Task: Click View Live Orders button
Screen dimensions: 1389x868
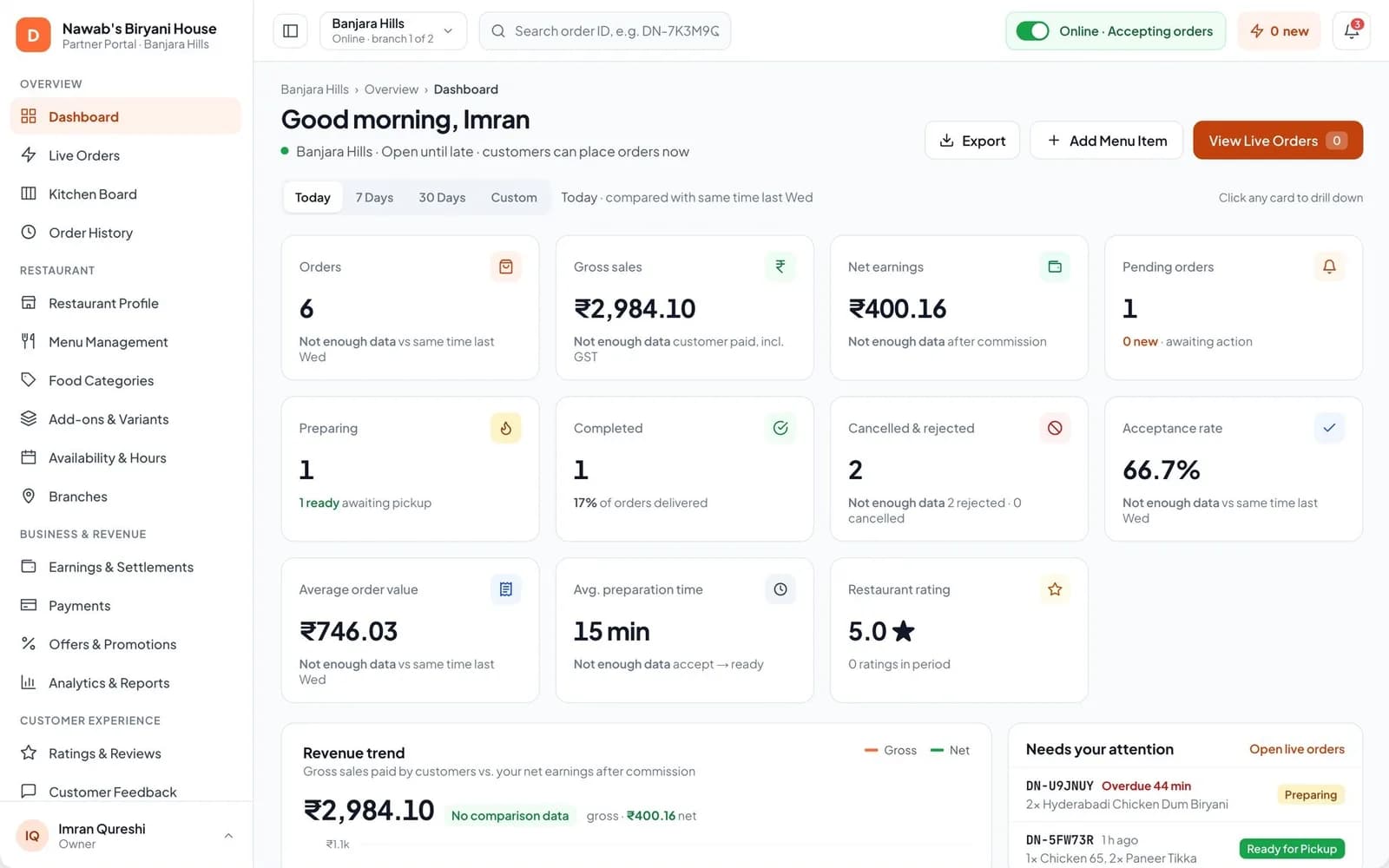Action: tap(1278, 141)
